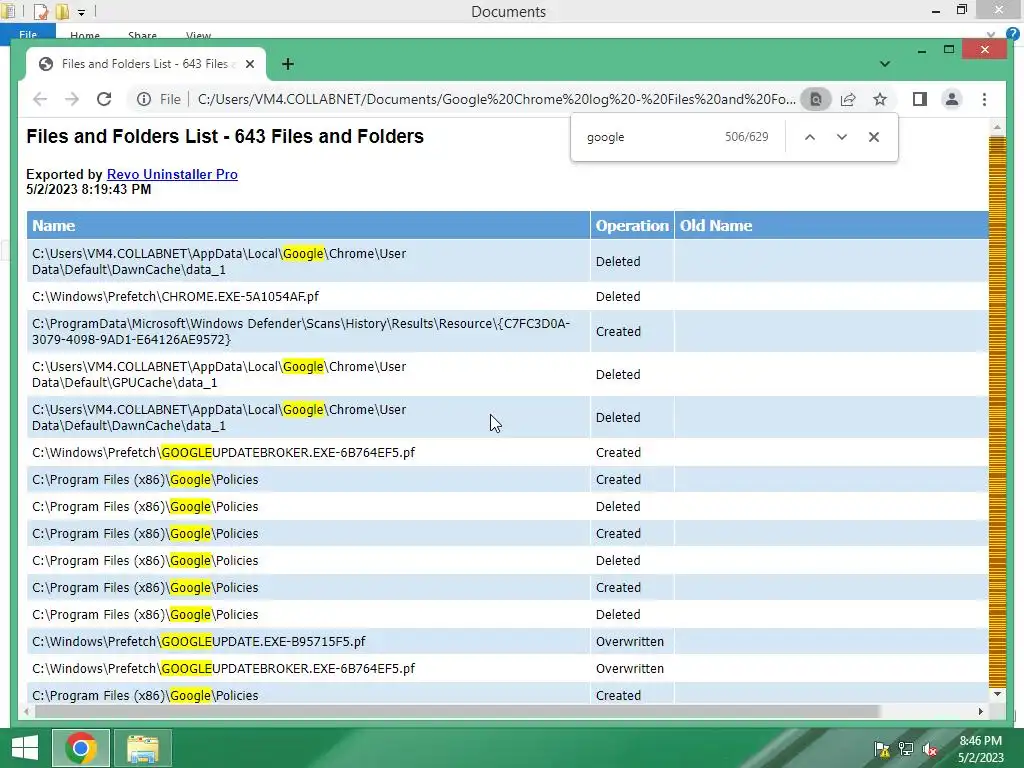Follow the Revo Uninstaller Pro link
Screen dimensions: 1024x768
tap(172, 174)
